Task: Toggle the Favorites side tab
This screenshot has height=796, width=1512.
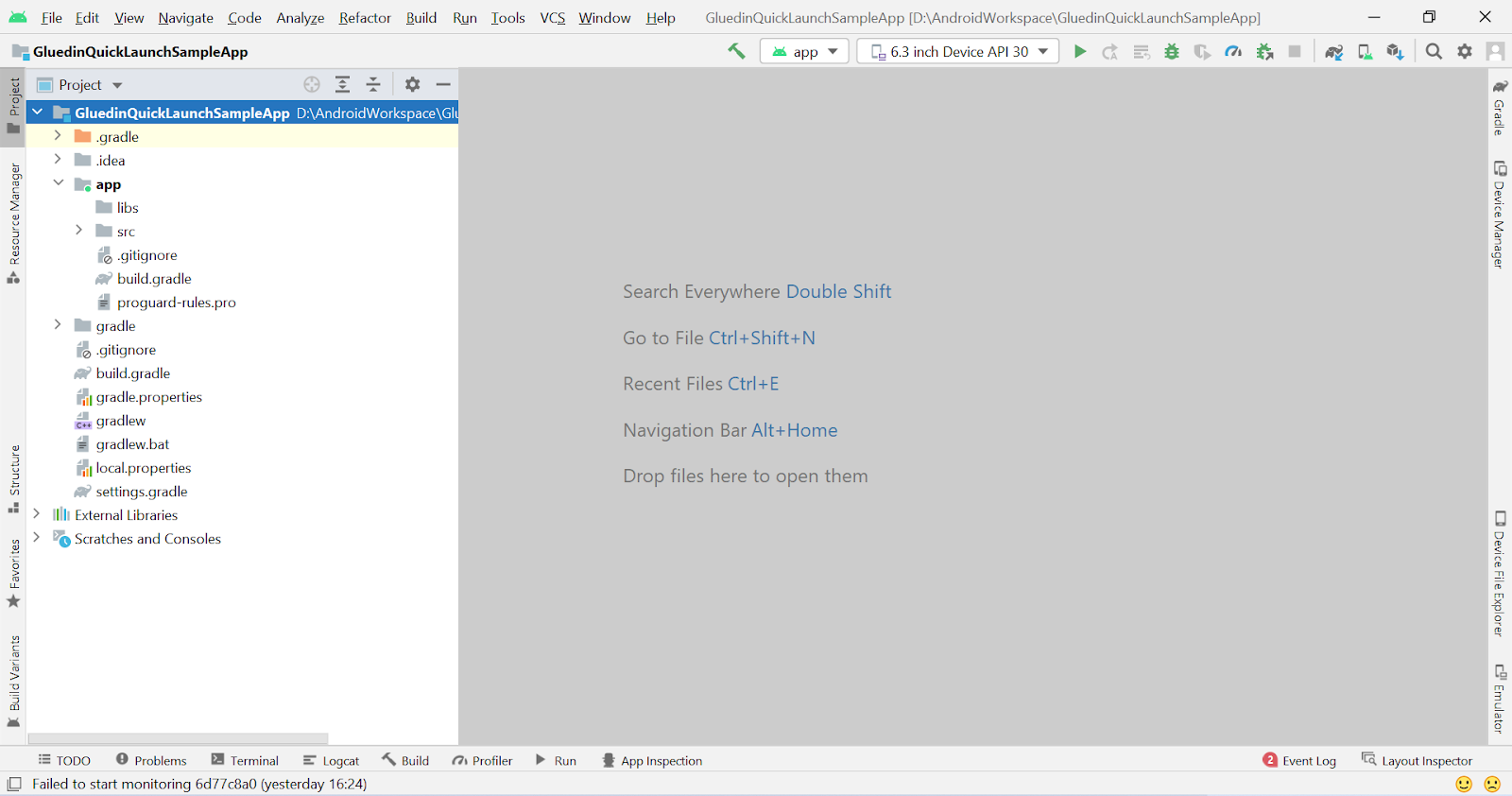Action: click(13, 574)
